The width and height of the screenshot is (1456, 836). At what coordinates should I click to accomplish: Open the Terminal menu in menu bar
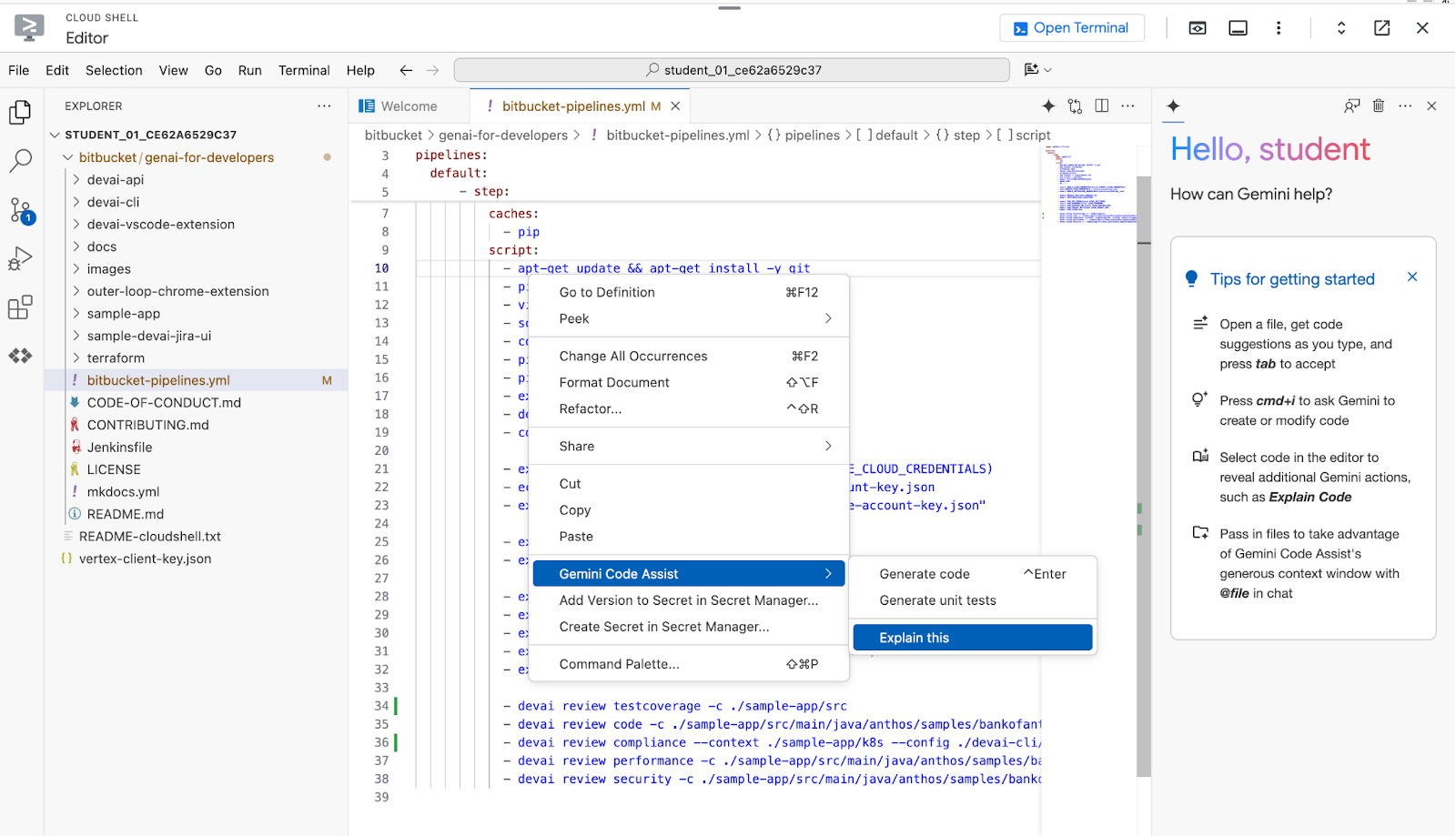pyautogui.click(x=304, y=70)
